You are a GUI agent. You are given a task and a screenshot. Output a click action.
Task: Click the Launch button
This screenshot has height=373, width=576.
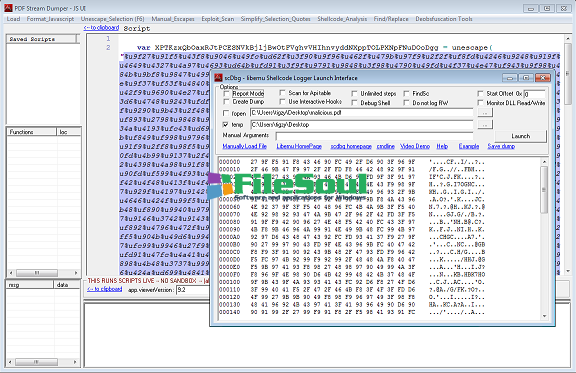pos(521,136)
